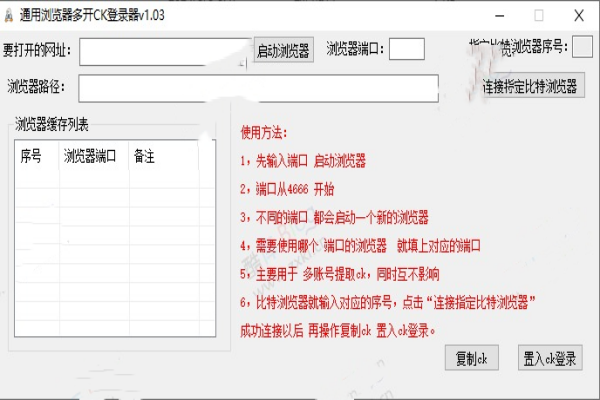Select the 指定比特浏览器序号 input box
The height and width of the screenshot is (400, 600).
coord(582,47)
